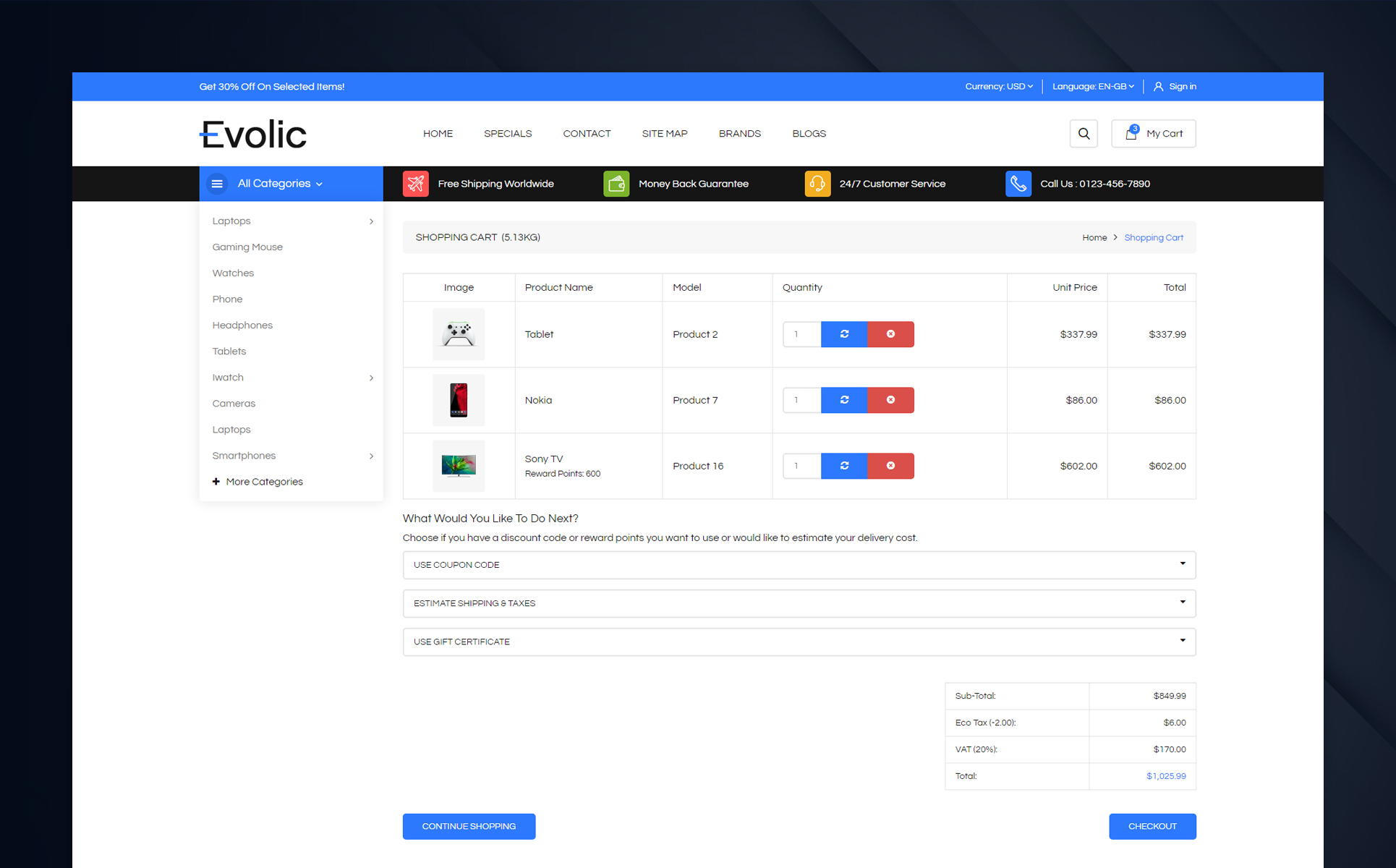
Task: Select Cameras category
Action: (234, 404)
